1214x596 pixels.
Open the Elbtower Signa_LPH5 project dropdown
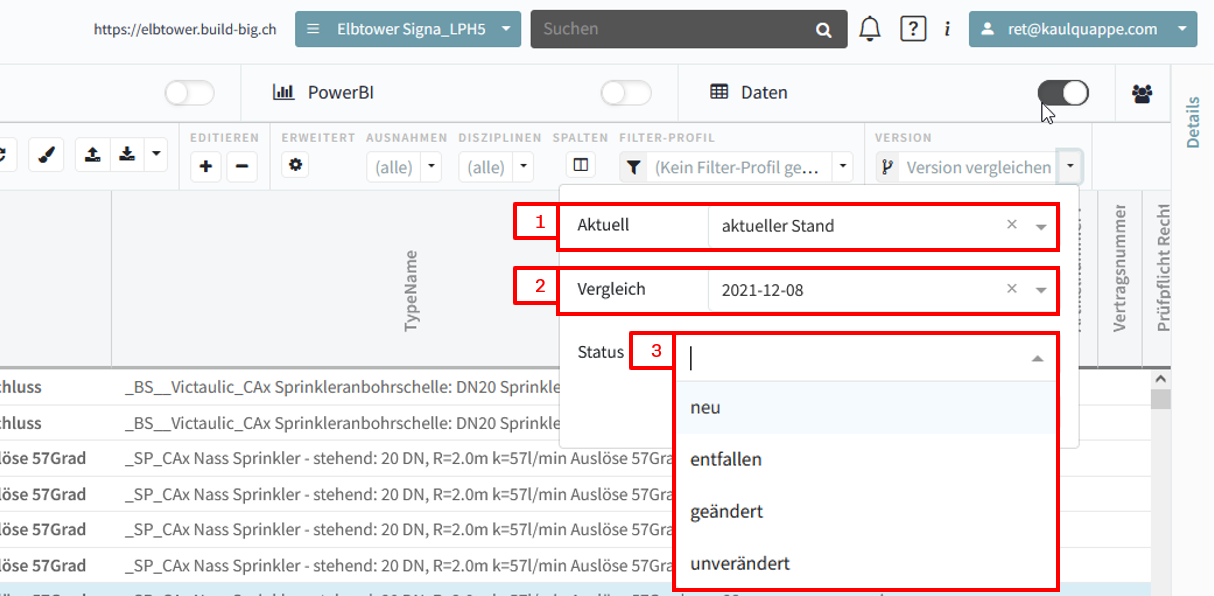tap(408, 29)
